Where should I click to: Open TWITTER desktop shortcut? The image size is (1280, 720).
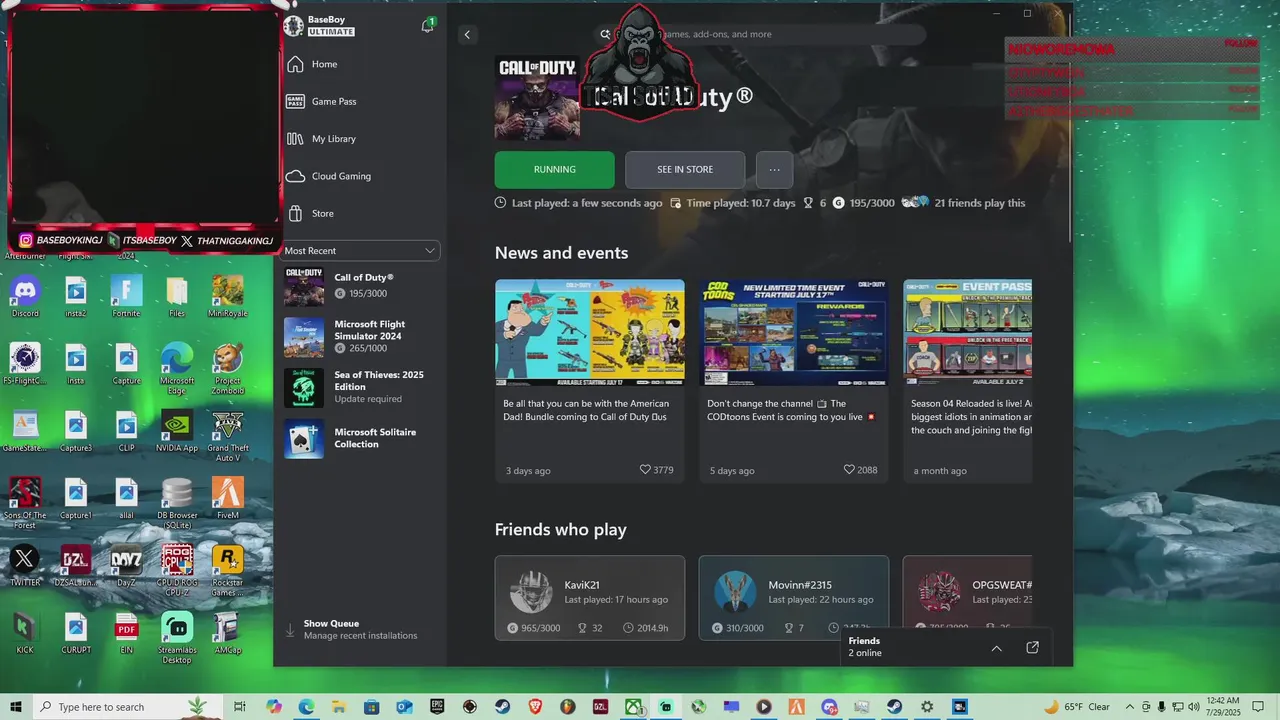coord(25,565)
